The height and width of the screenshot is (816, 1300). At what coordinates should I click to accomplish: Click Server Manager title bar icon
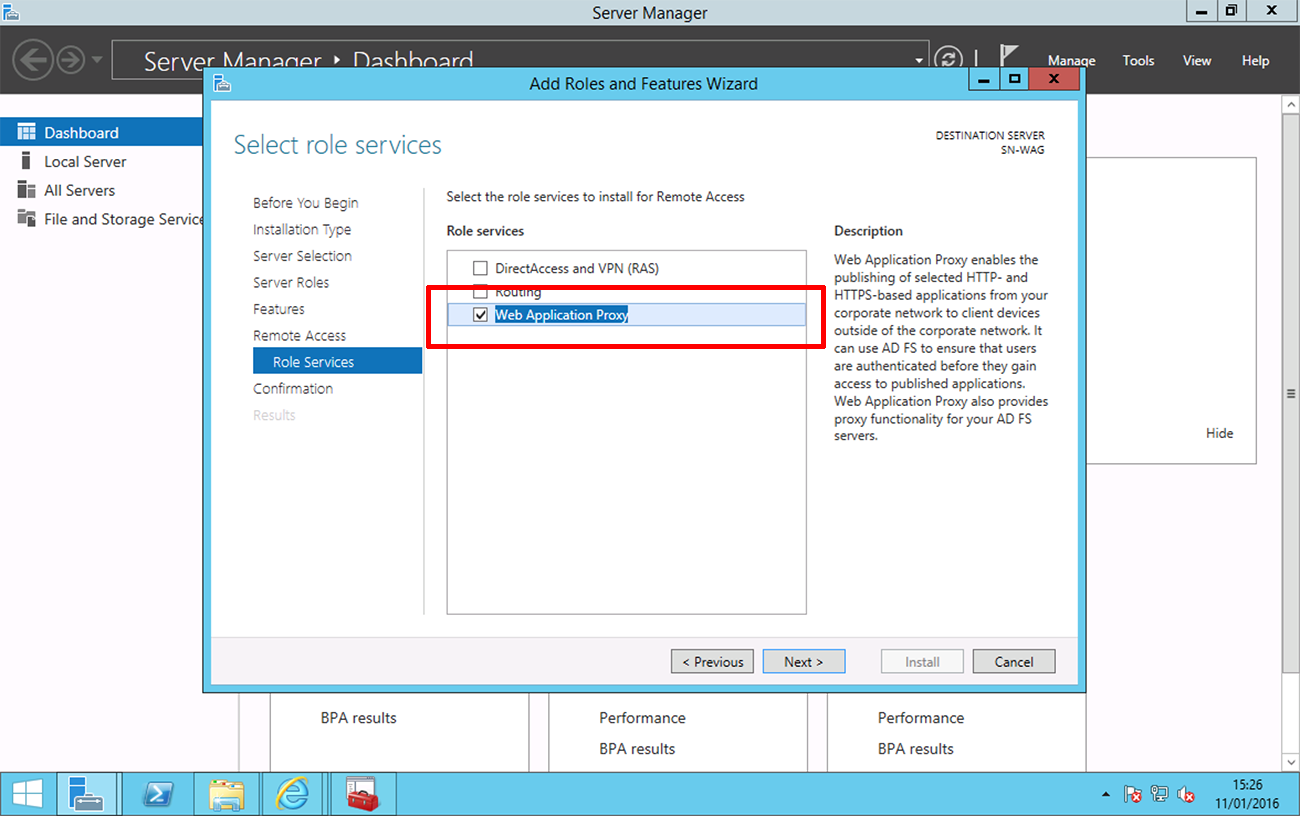click(x=13, y=12)
